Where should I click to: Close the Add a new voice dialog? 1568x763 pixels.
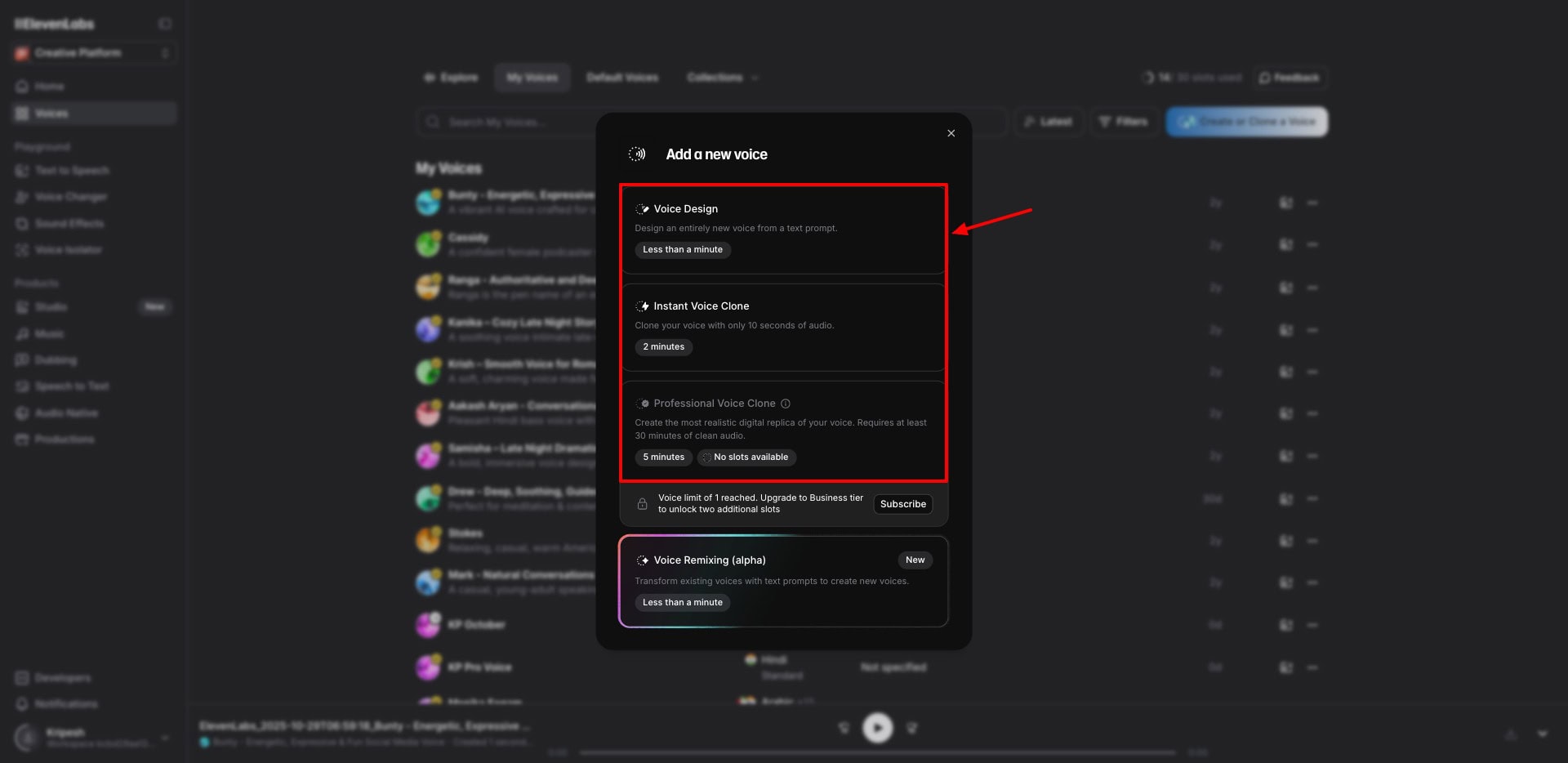click(951, 133)
